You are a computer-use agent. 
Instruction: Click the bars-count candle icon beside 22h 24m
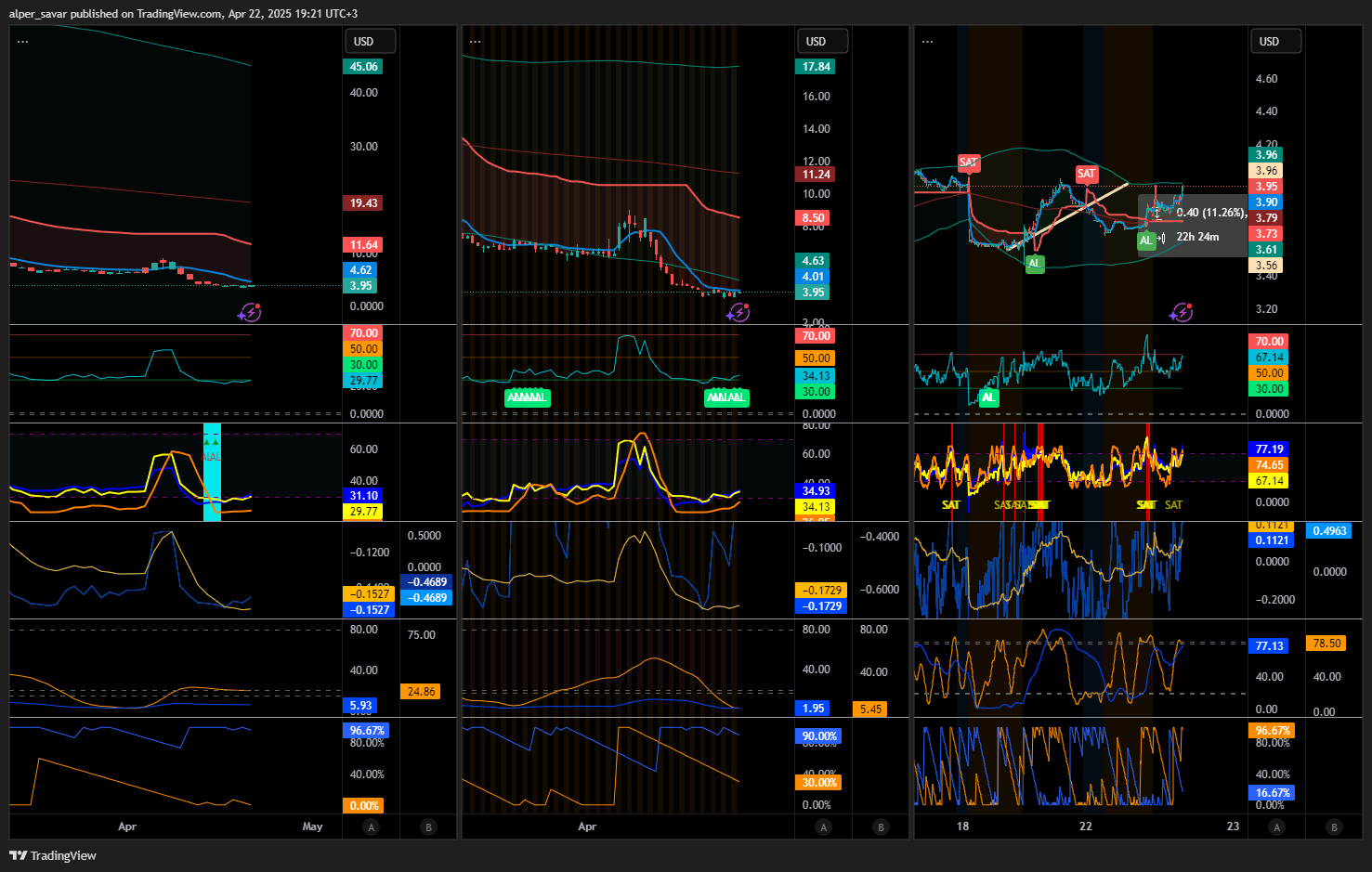[x=1161, y=238]
